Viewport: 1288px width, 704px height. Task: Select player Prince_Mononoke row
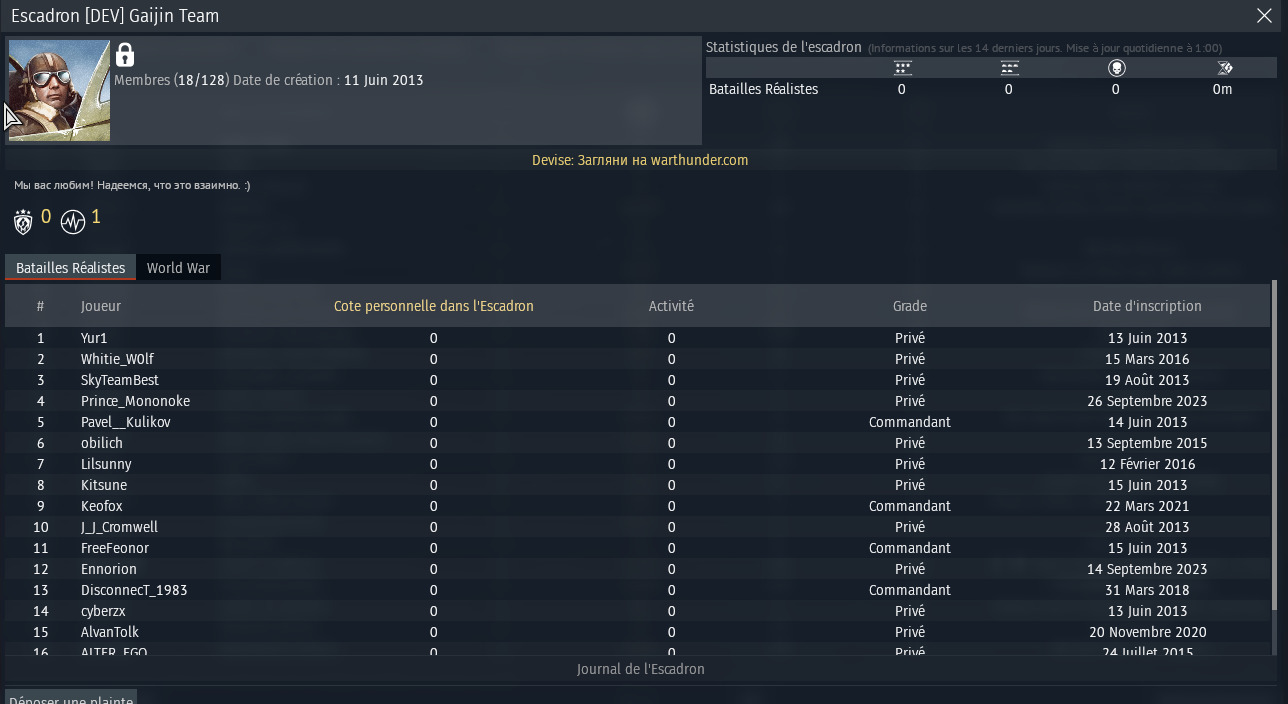point(135,401)
